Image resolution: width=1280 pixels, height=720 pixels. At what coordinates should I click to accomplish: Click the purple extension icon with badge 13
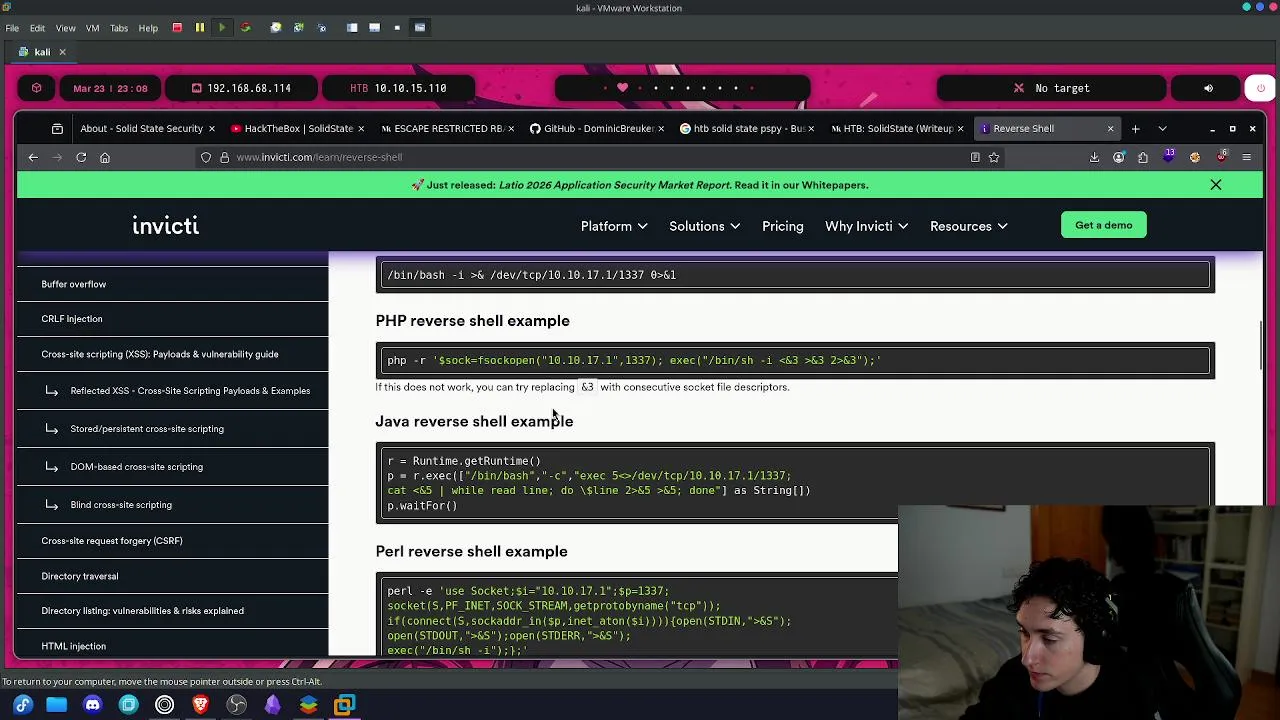pyautogui.click(x=1169, y=156)
